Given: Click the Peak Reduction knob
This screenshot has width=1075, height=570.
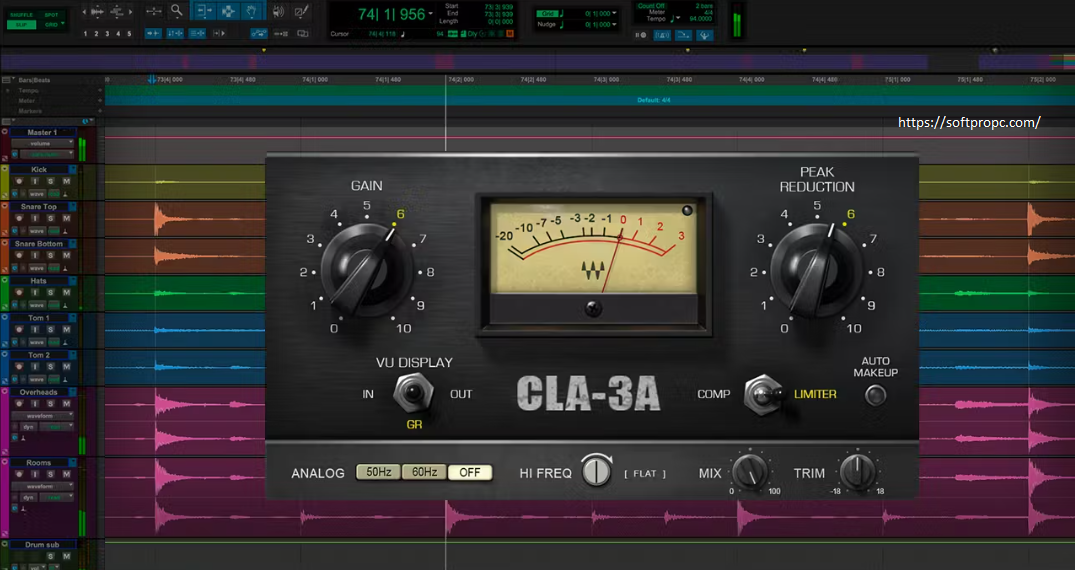Looking at the screenshot, I should [818, 269].
